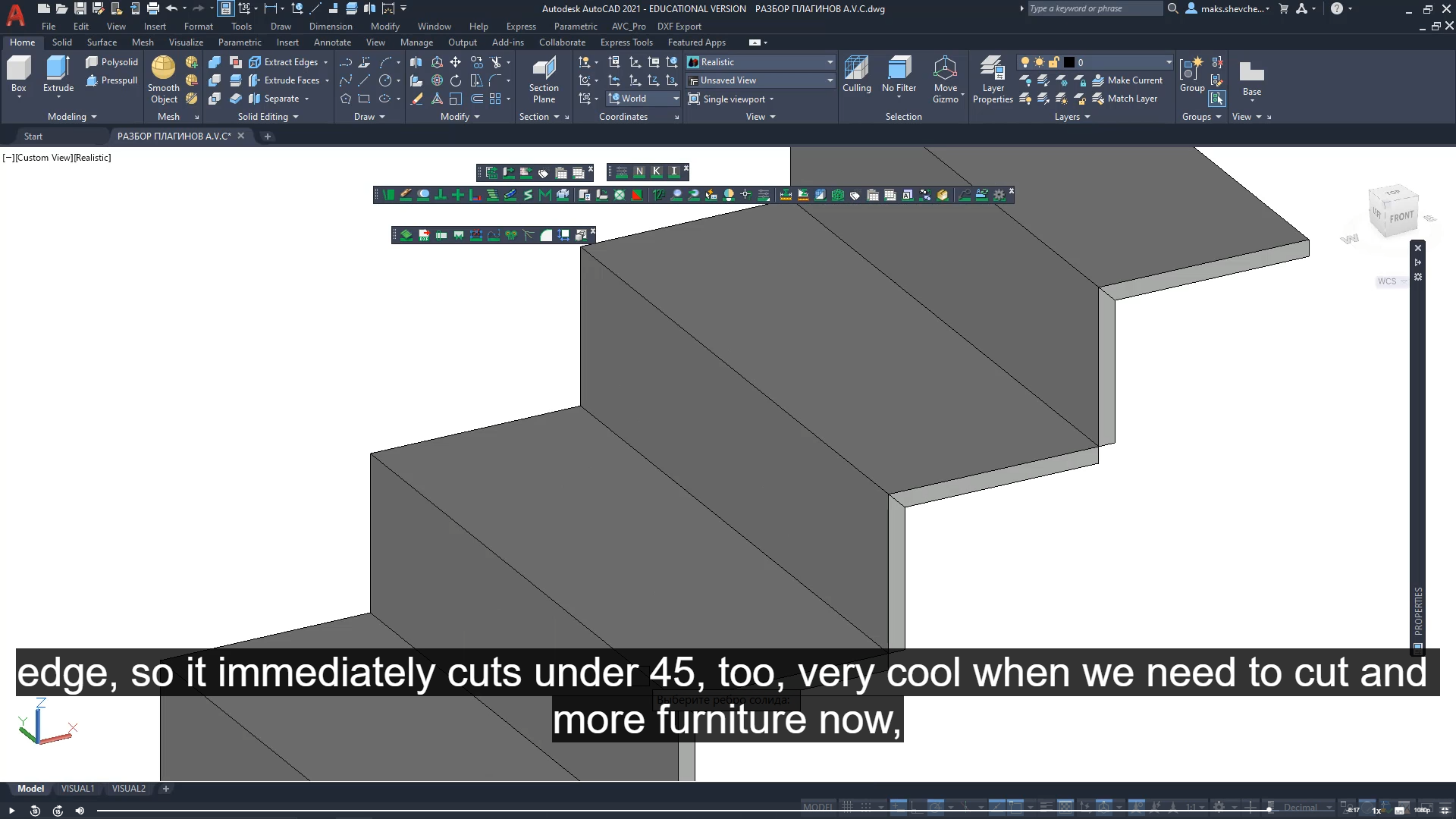Viewport: 1456px width, 819px height.
Task: Open the Realistic visual style dropdown
Action: click(x=830, y=62)
